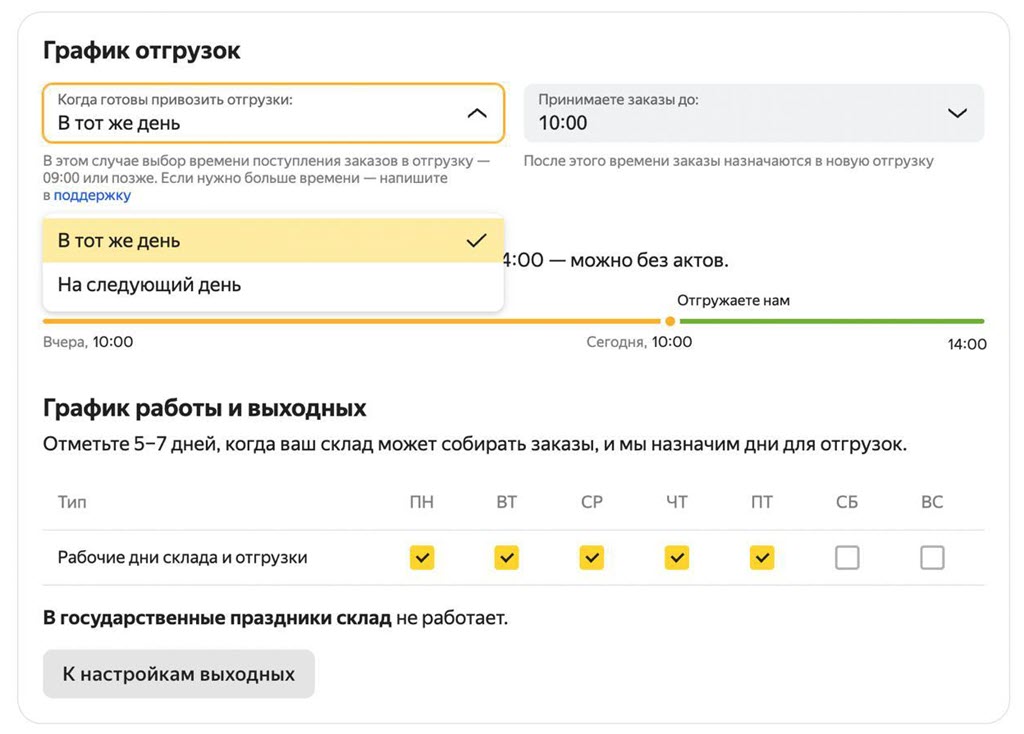Toggle the СР working day checkbox
1024x734 pixels.
pyautogui.click(x=592, y=557)
